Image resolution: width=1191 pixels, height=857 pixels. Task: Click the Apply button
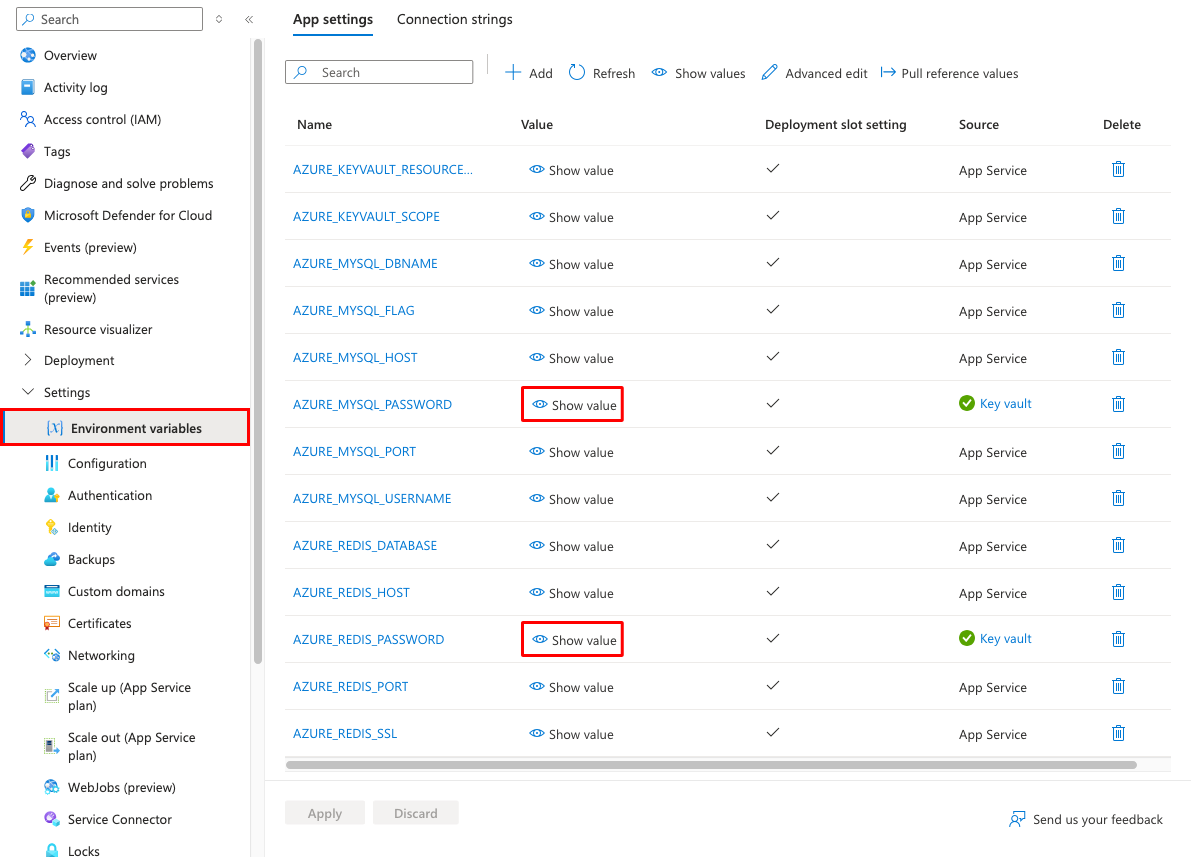pos(325,813)
